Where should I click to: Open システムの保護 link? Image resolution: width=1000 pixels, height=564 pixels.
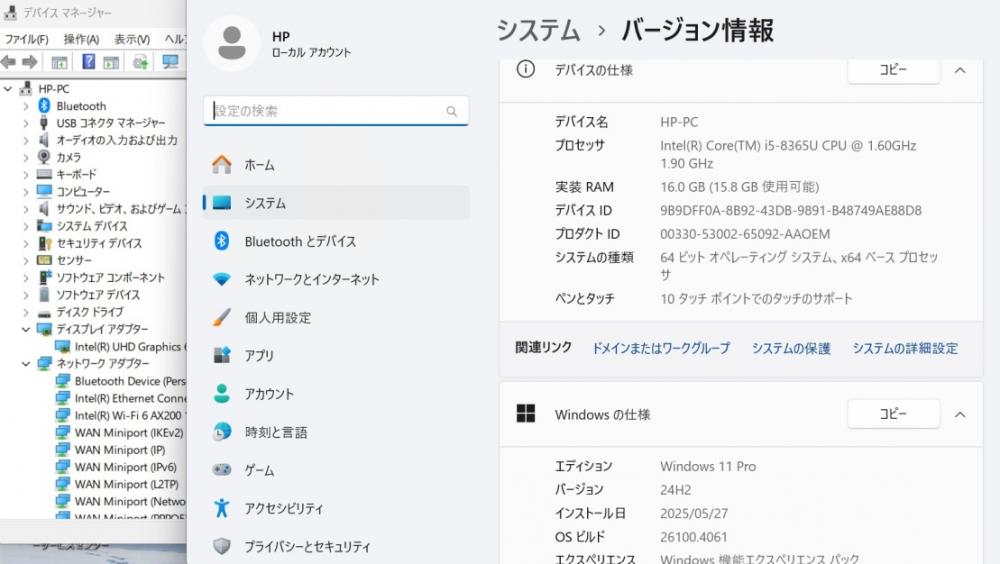[x=791, y=348]
